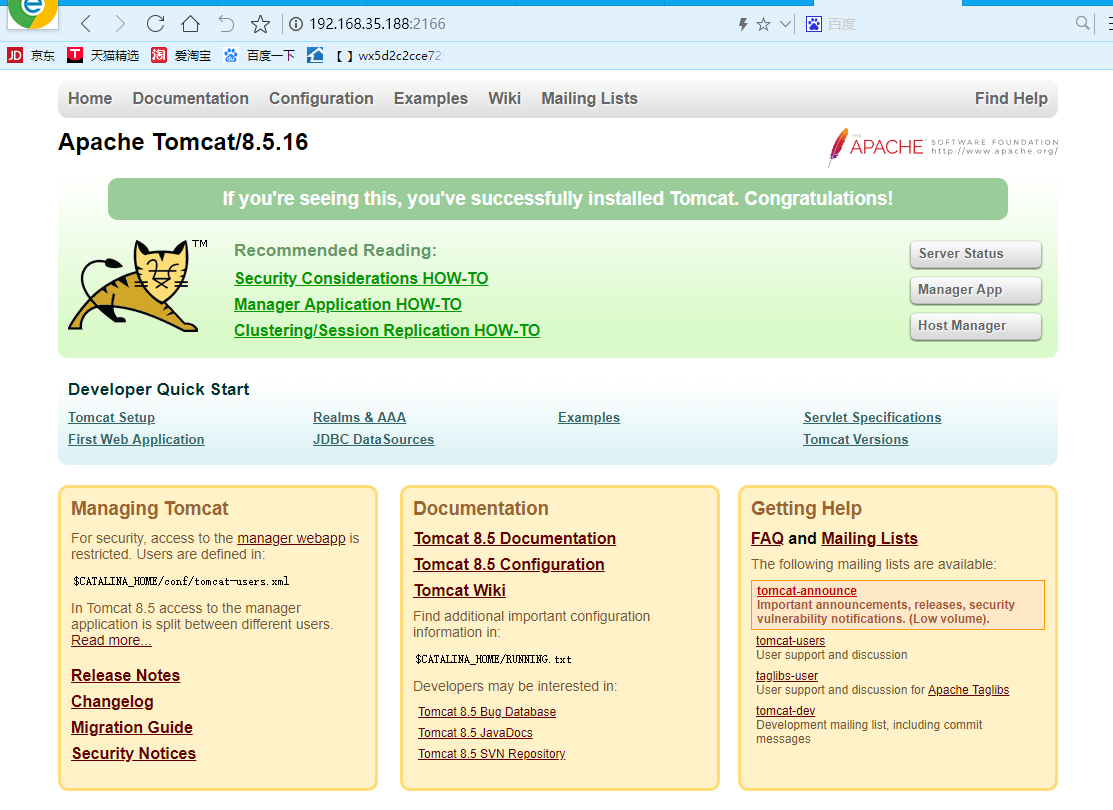The image size is (1113, 810).
Task: Open the JDBC DataSources link
Action: [x=373, y=439]
